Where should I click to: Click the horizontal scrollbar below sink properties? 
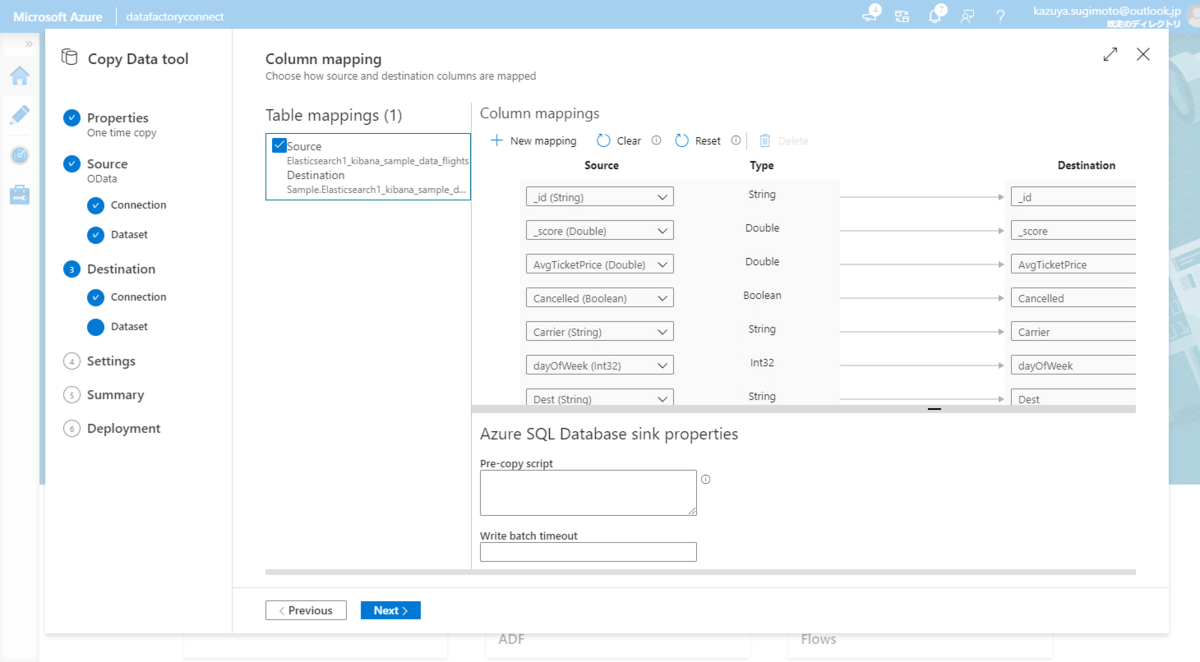pyautogui.click(x=700, y=572)
